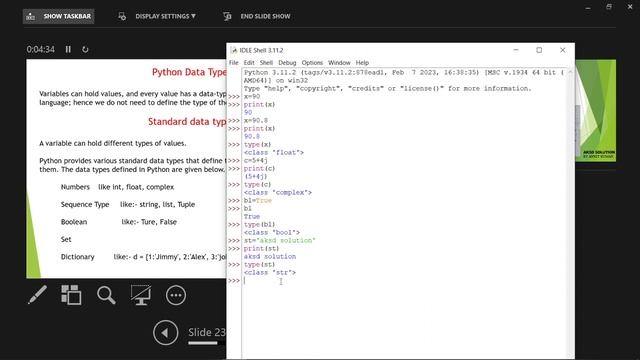
Task: Click the line bl=True
Action: coord(258,200)
